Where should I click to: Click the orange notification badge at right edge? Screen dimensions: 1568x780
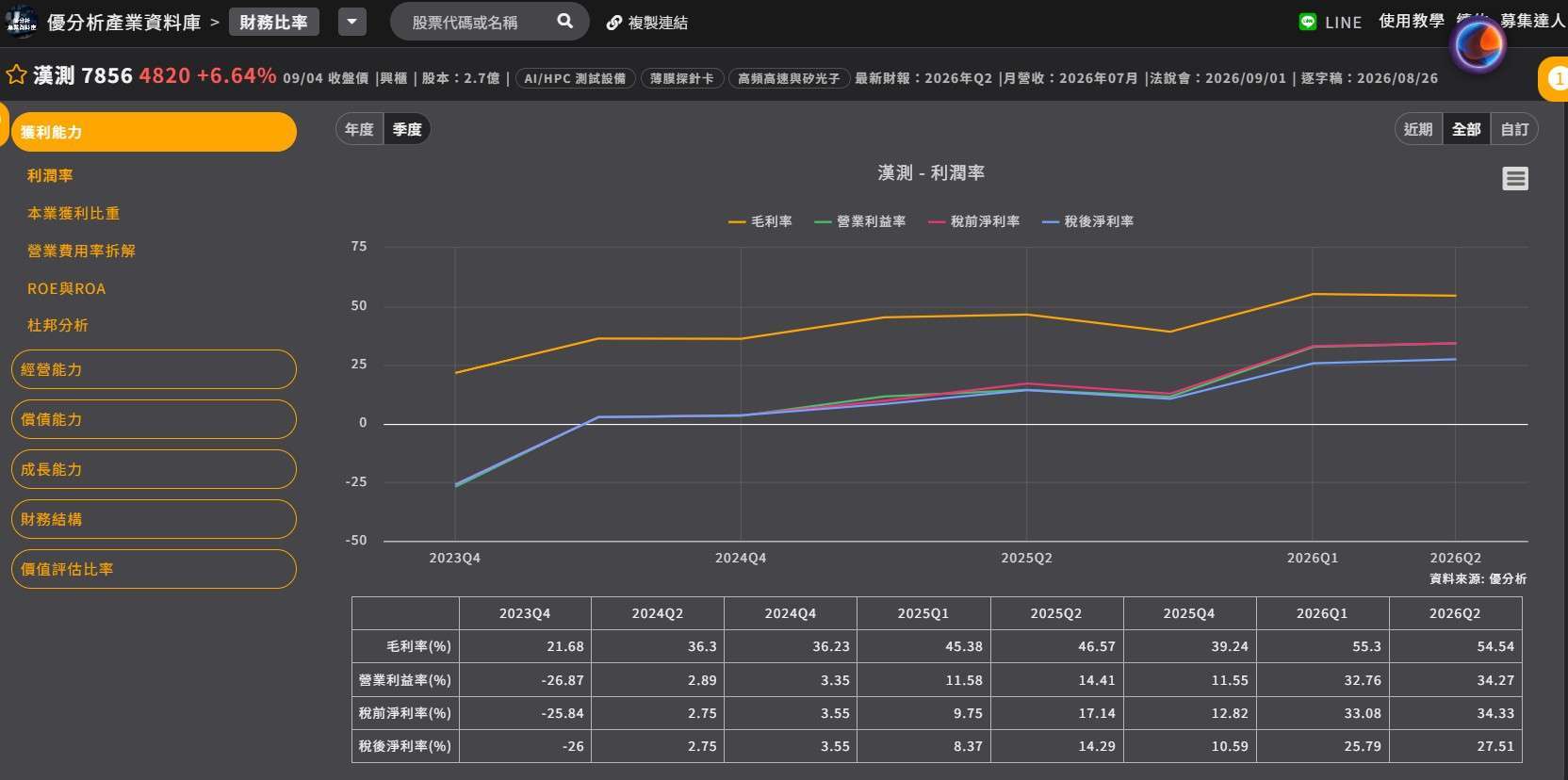click(1555, 79)
